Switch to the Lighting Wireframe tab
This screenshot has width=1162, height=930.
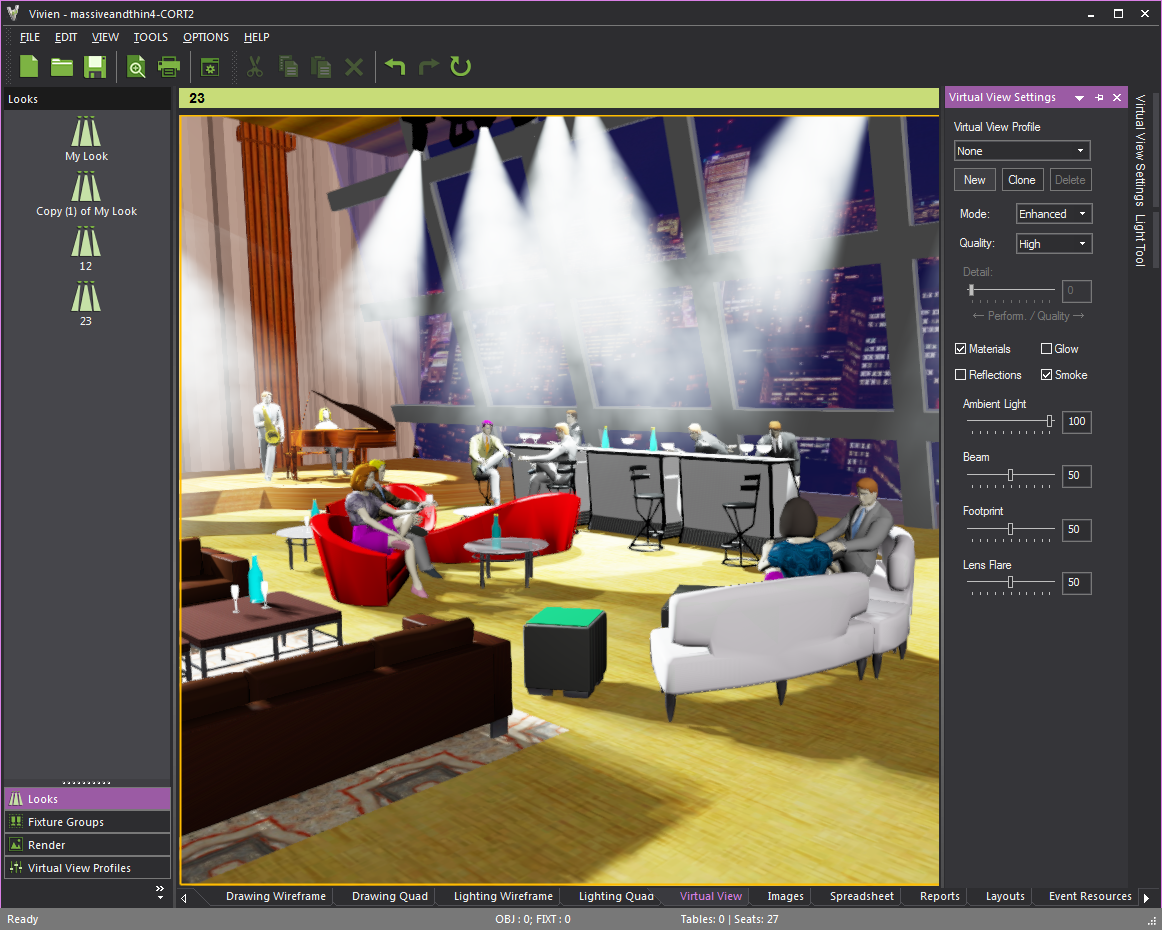coord(503,896)
